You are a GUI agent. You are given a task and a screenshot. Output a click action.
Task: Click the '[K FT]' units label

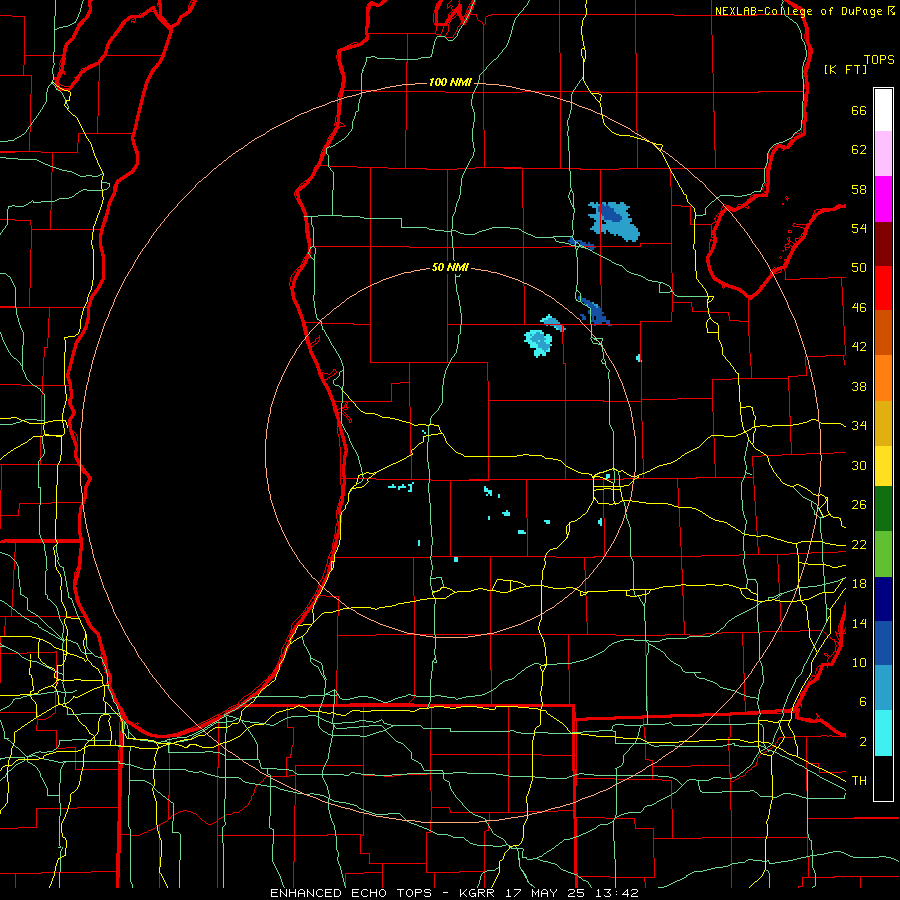click(845, 70)
